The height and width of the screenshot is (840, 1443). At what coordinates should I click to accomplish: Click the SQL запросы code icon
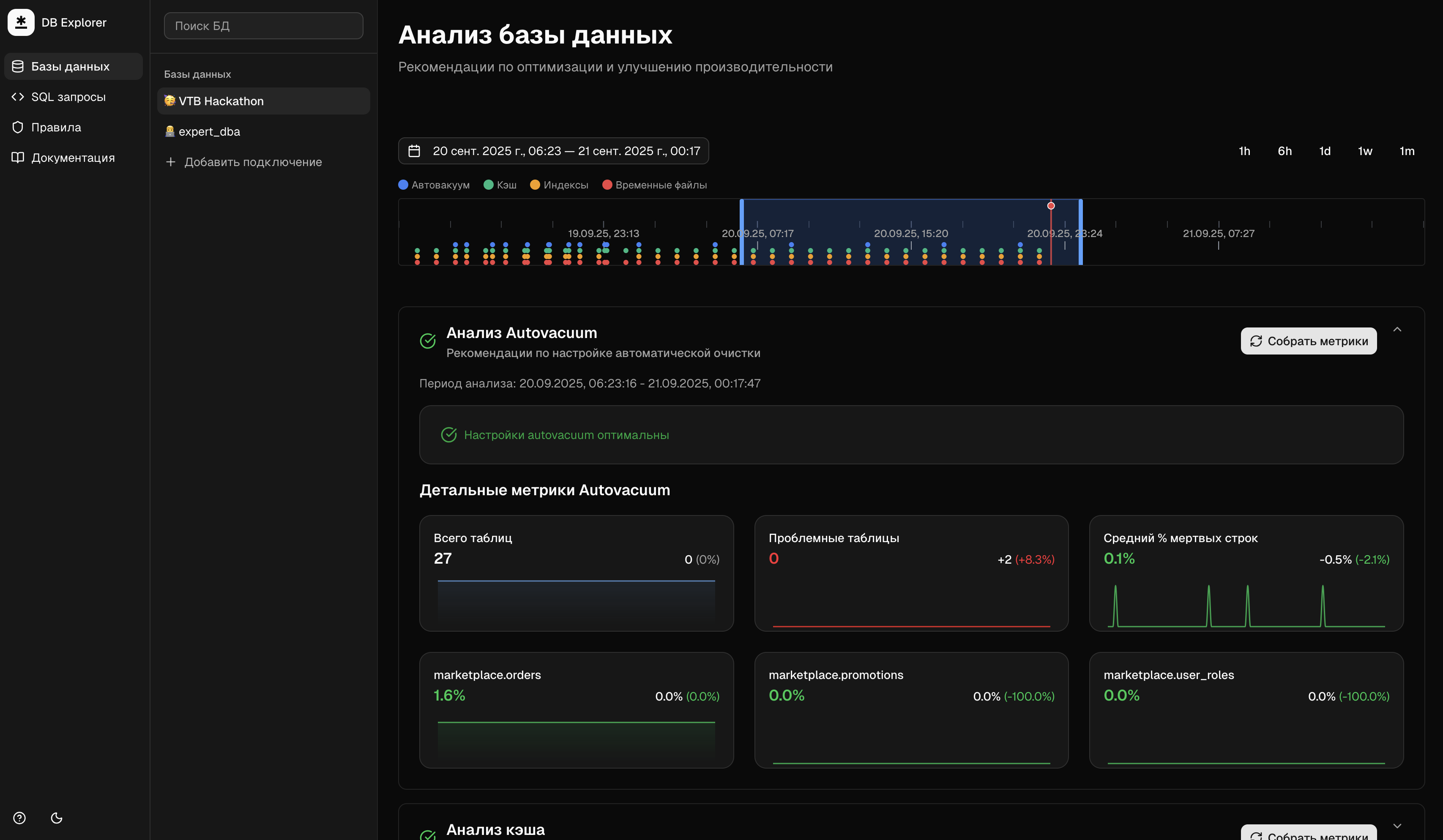(18, 97)
